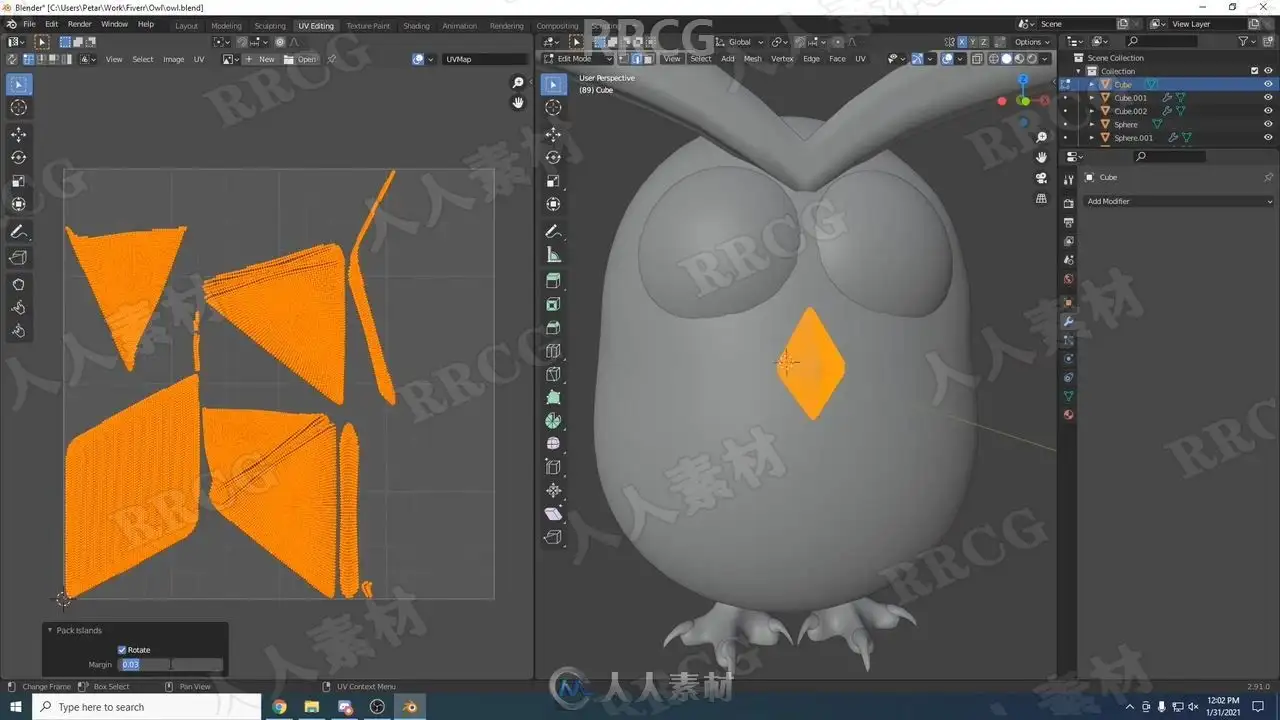Open the Options dropdown in 3D viewport
1280x720 pixels.
[x=1032, y=42]
